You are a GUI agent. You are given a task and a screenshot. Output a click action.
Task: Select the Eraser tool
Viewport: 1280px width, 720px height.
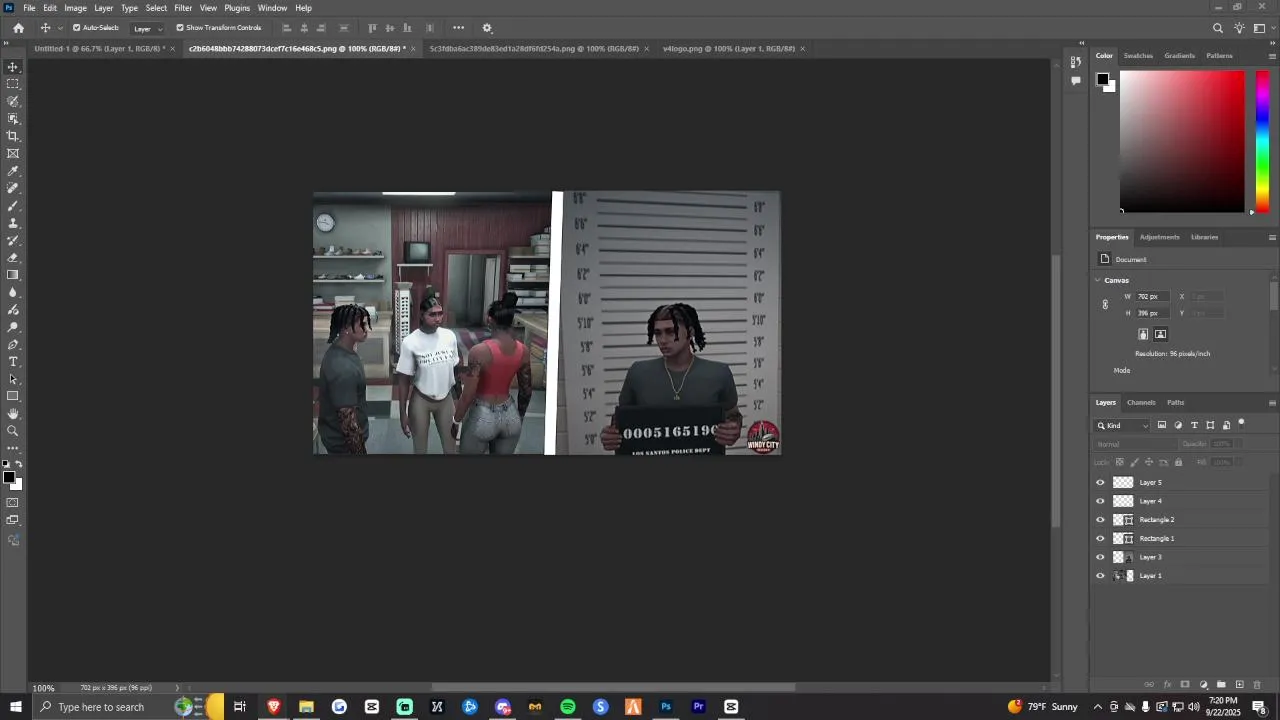(13, 258)
